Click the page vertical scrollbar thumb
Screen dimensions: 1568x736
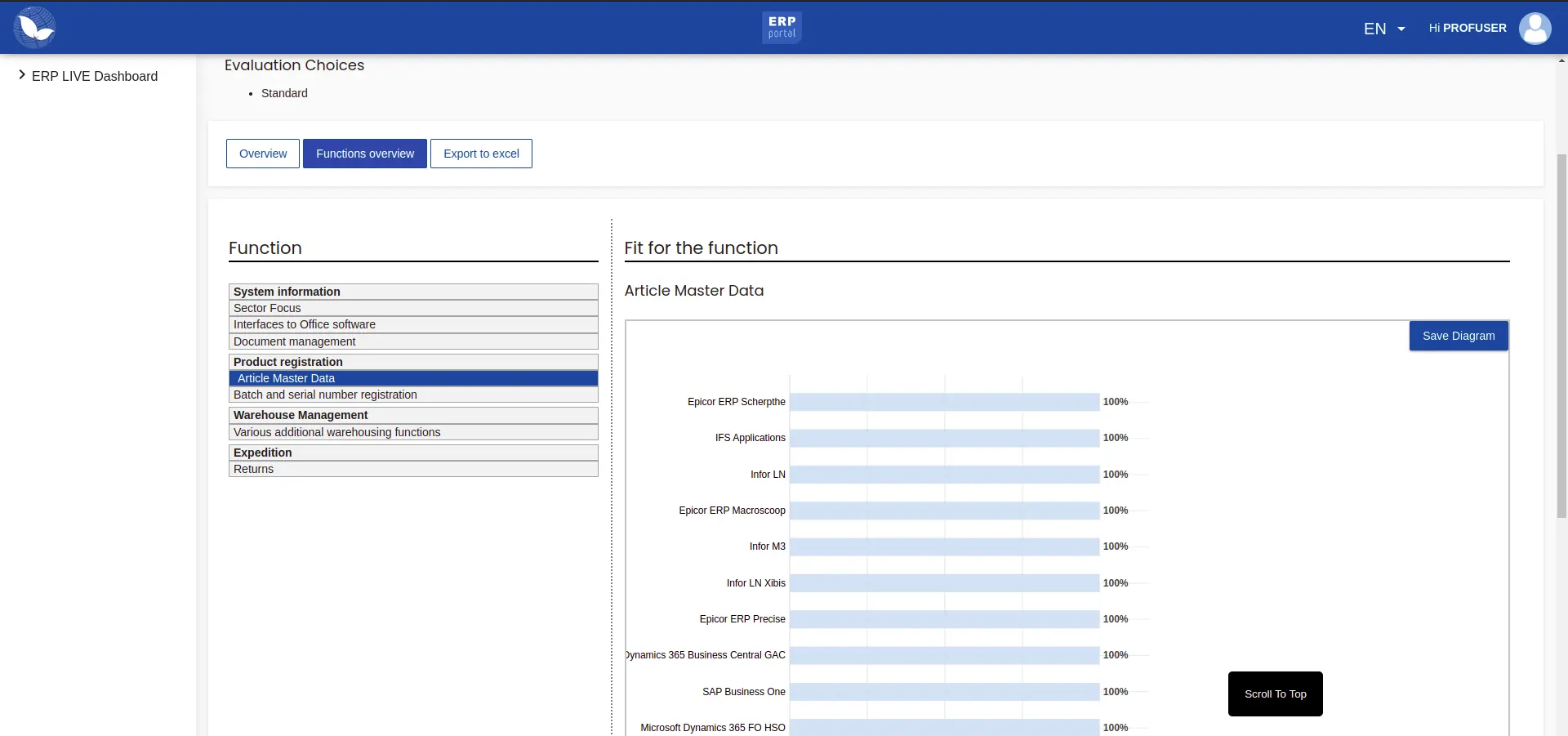[x=1561, y=335]
